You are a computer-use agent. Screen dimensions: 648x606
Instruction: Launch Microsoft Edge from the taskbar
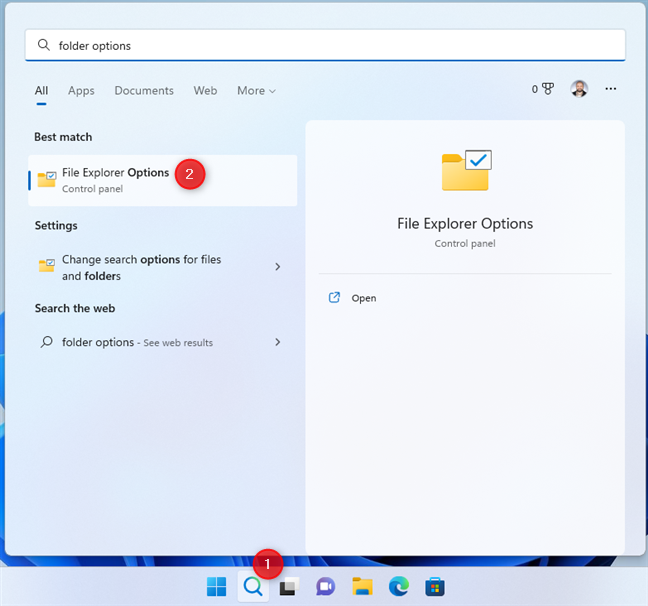(399, 587)
